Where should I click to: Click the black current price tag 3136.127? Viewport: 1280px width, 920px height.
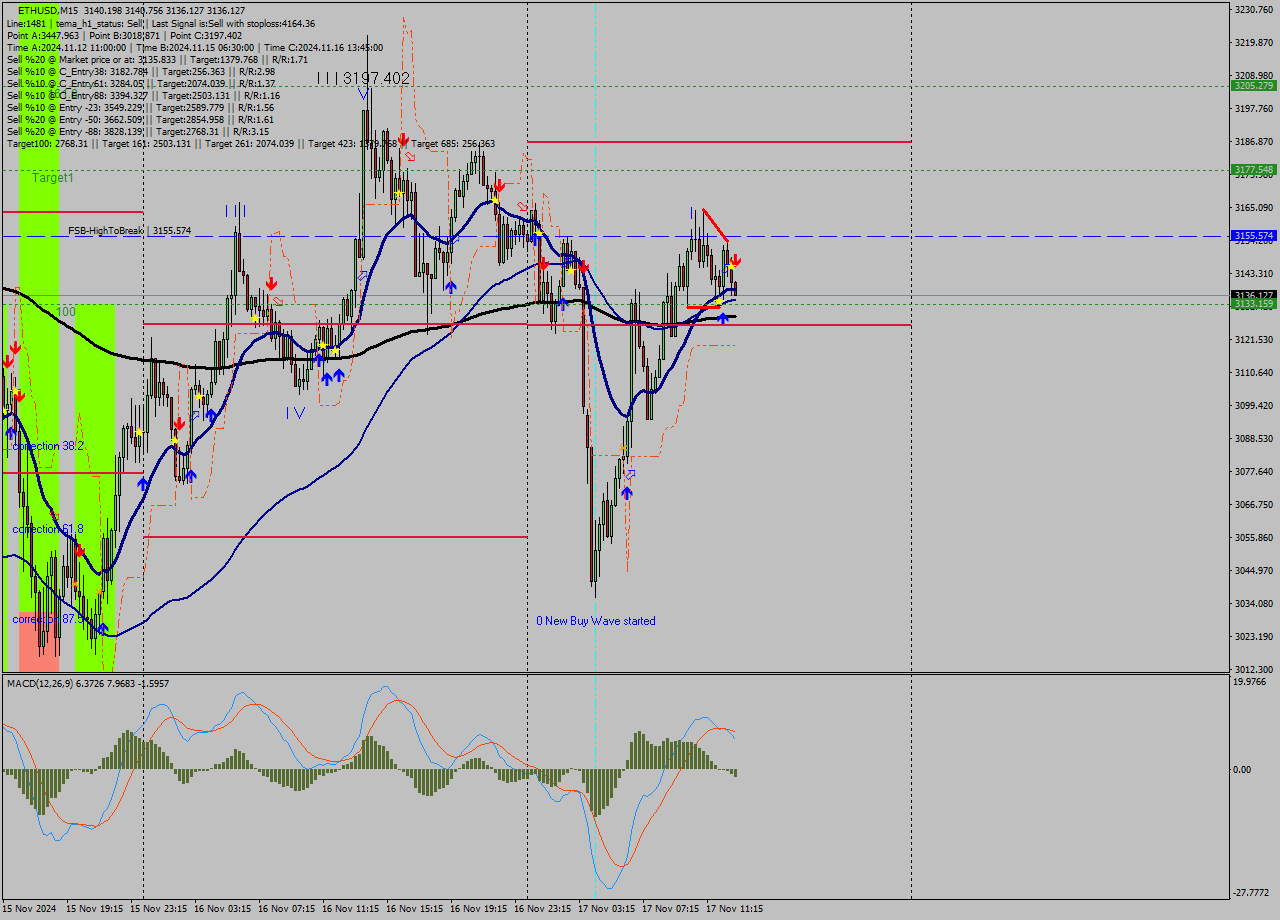[1254, 295]
